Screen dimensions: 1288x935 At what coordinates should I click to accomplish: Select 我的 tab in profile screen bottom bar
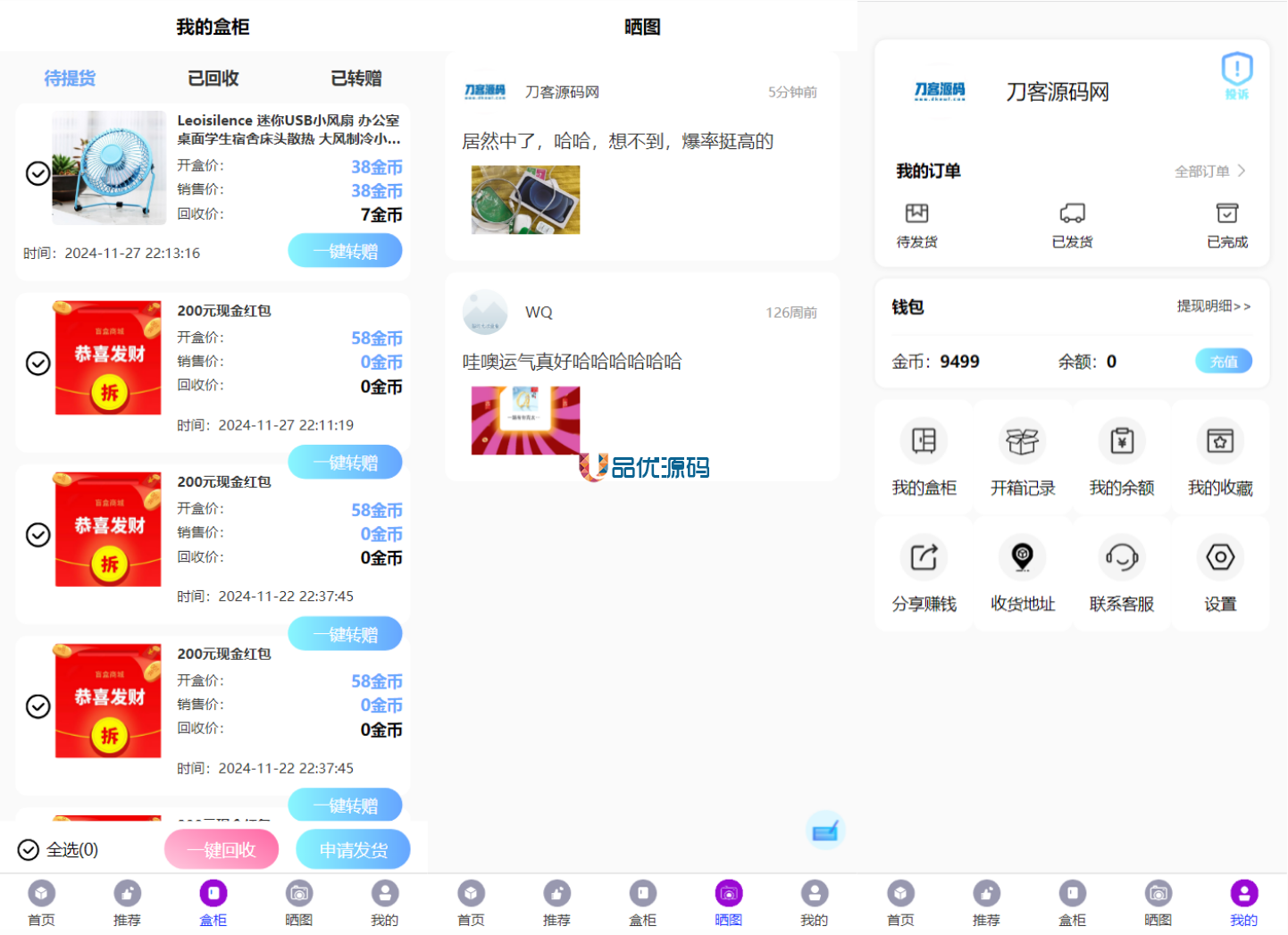[1243, 903]
